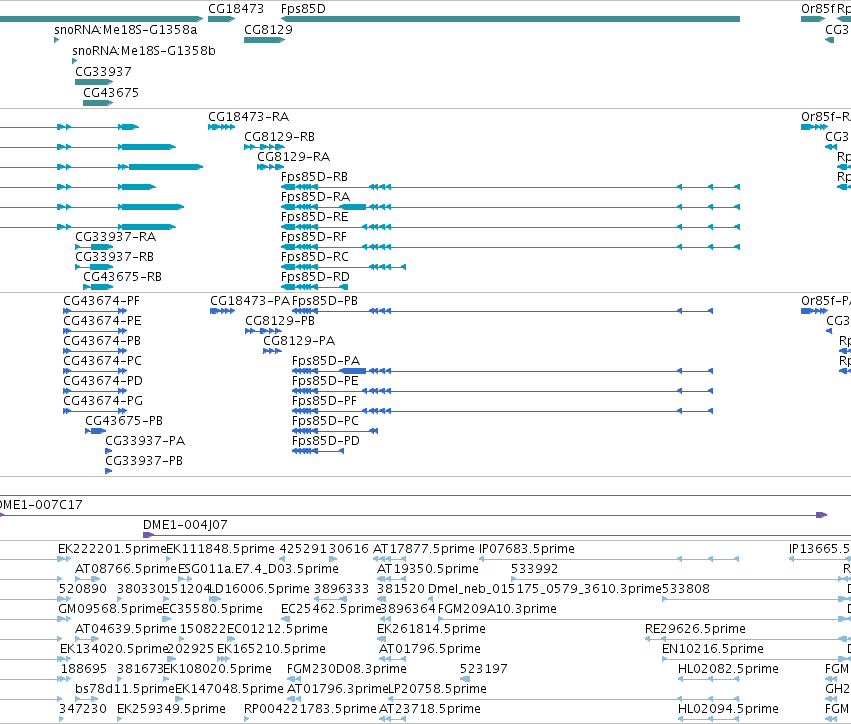Open EST HL02082.5prime

(728, 669)
